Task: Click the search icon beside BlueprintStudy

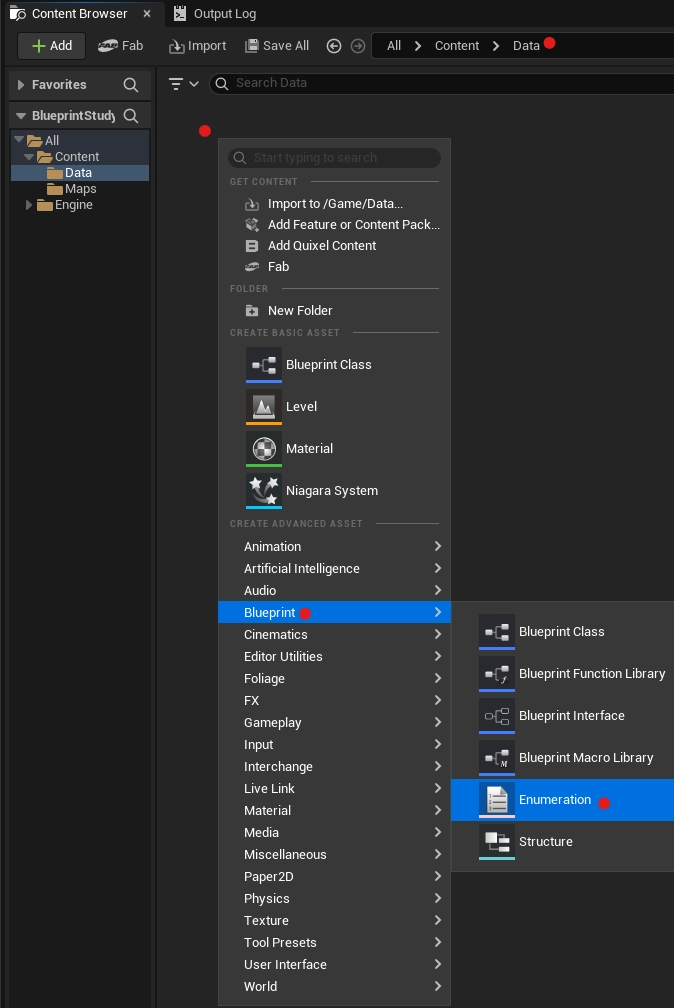Action: point(131,116)
